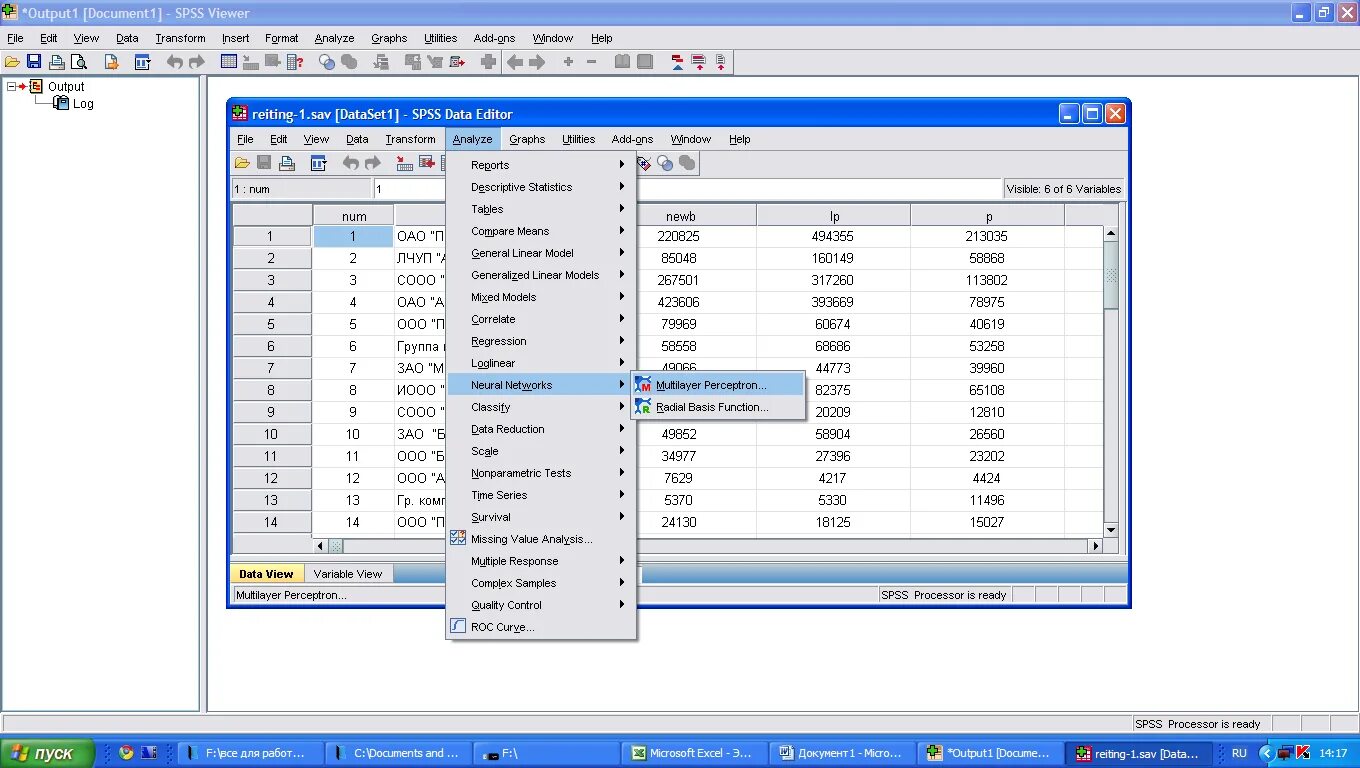This screenshot has height=768, width=1360.
Task: Open Add-ons menu in SPSS Viewer
Action: coord(494,38)
